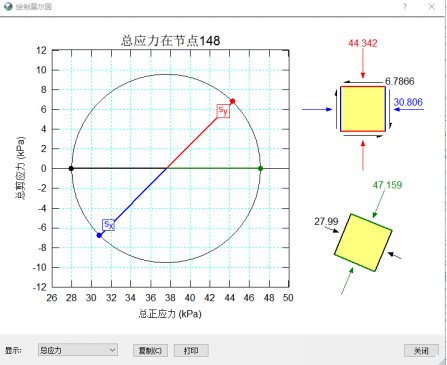Click the blue Sx point on the circle
This screenshot has width=447, height=365.
[x=99, y=235]
